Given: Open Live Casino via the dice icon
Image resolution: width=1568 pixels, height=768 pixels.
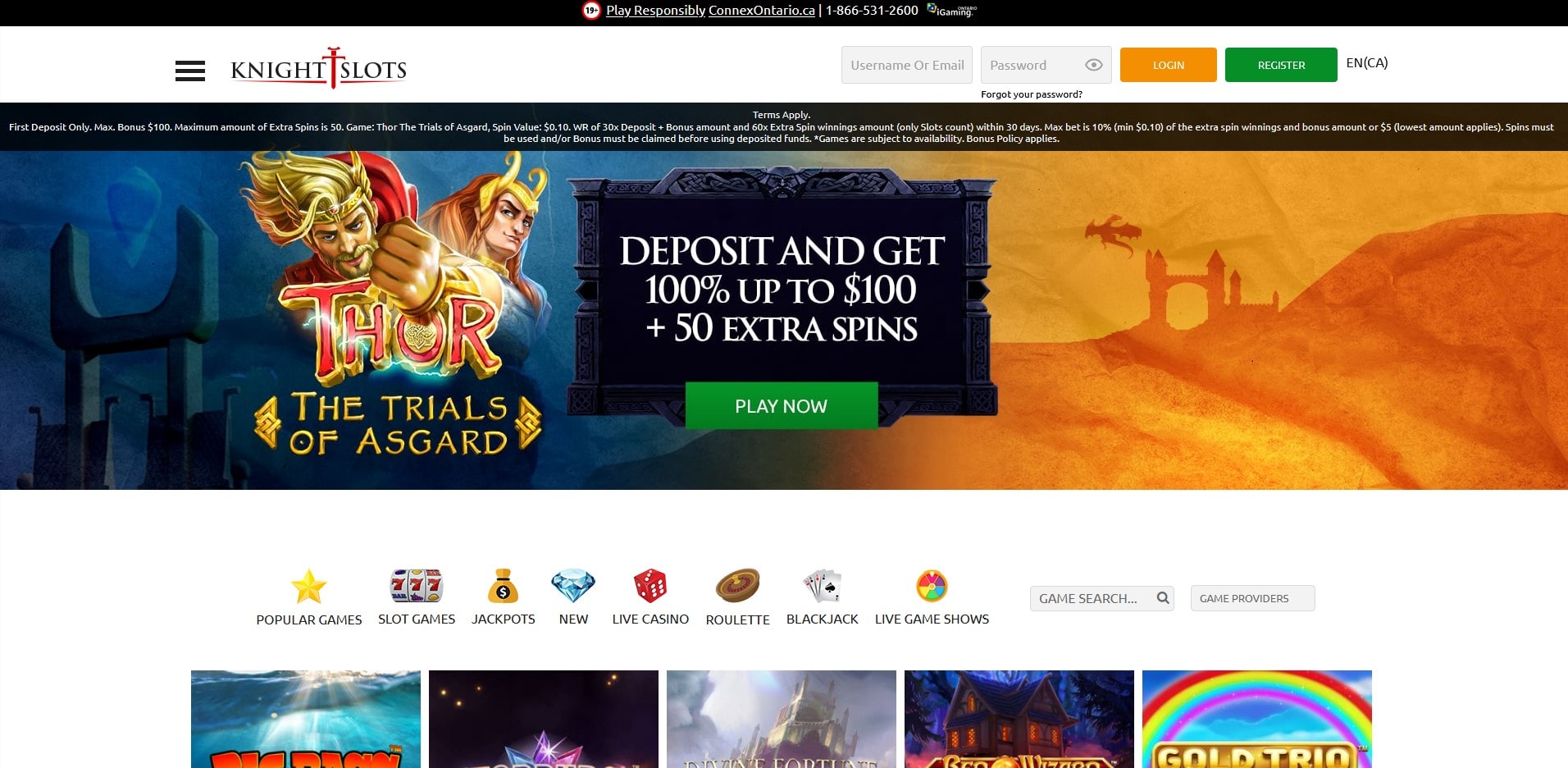Looking at the screenshot, I should [x=650, y=586].
